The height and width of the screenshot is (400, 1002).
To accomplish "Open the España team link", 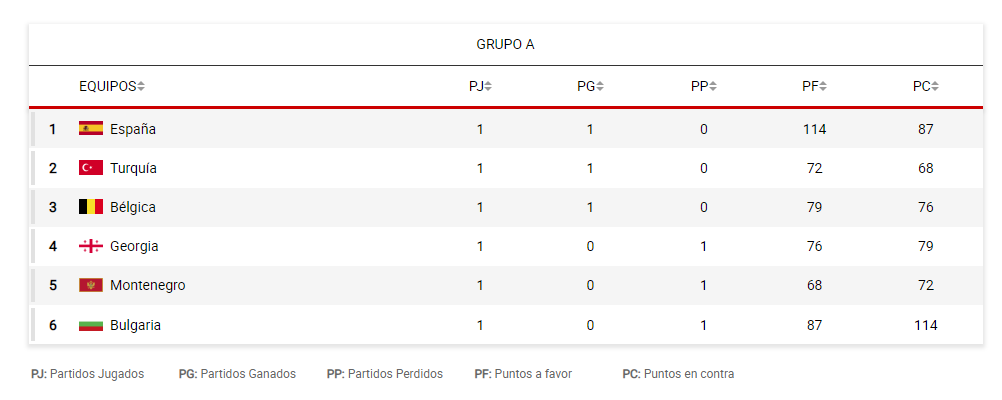I will [x=133, y=129].
